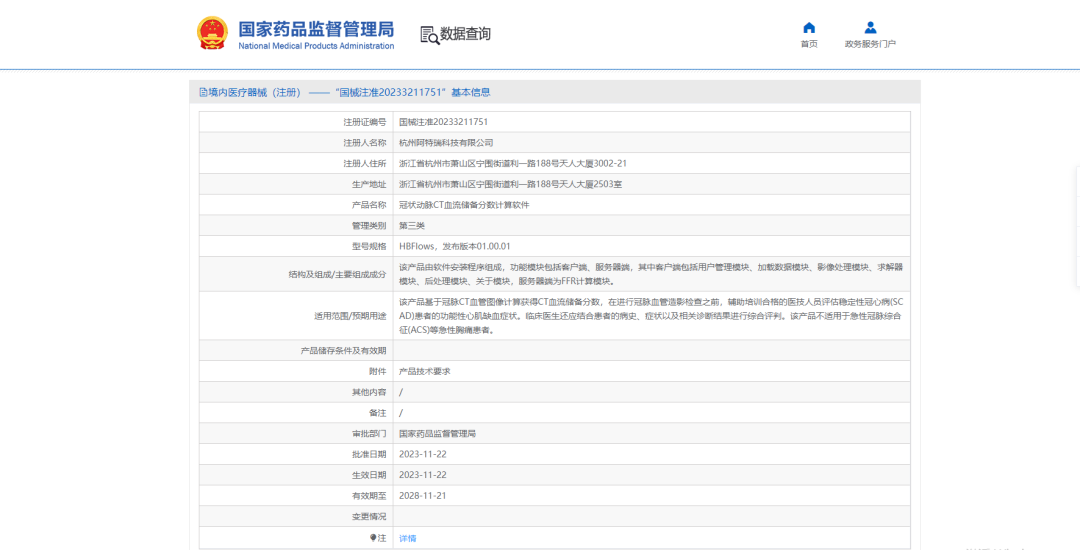Click registrant name 杭州阿特瑞科技有限公司

[446, 142]
